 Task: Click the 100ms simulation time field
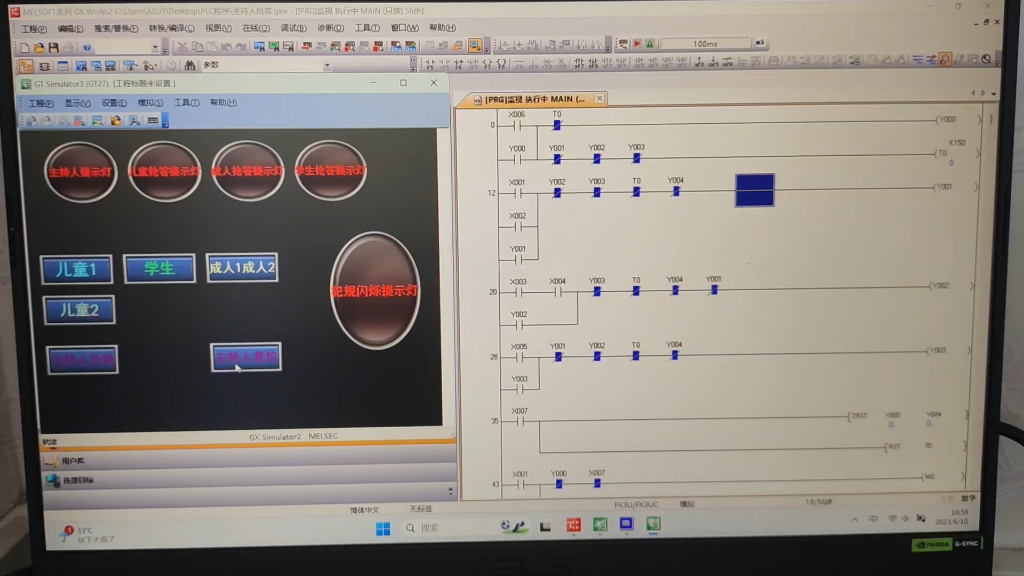(705, 44)
